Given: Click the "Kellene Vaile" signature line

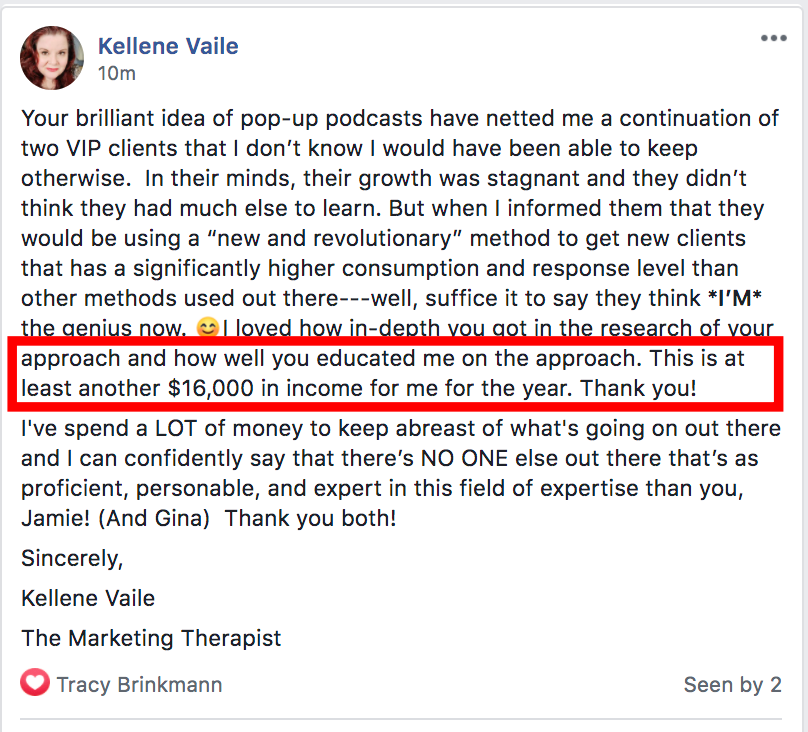Looking at the screenshot, I should [x=88, y=598].
